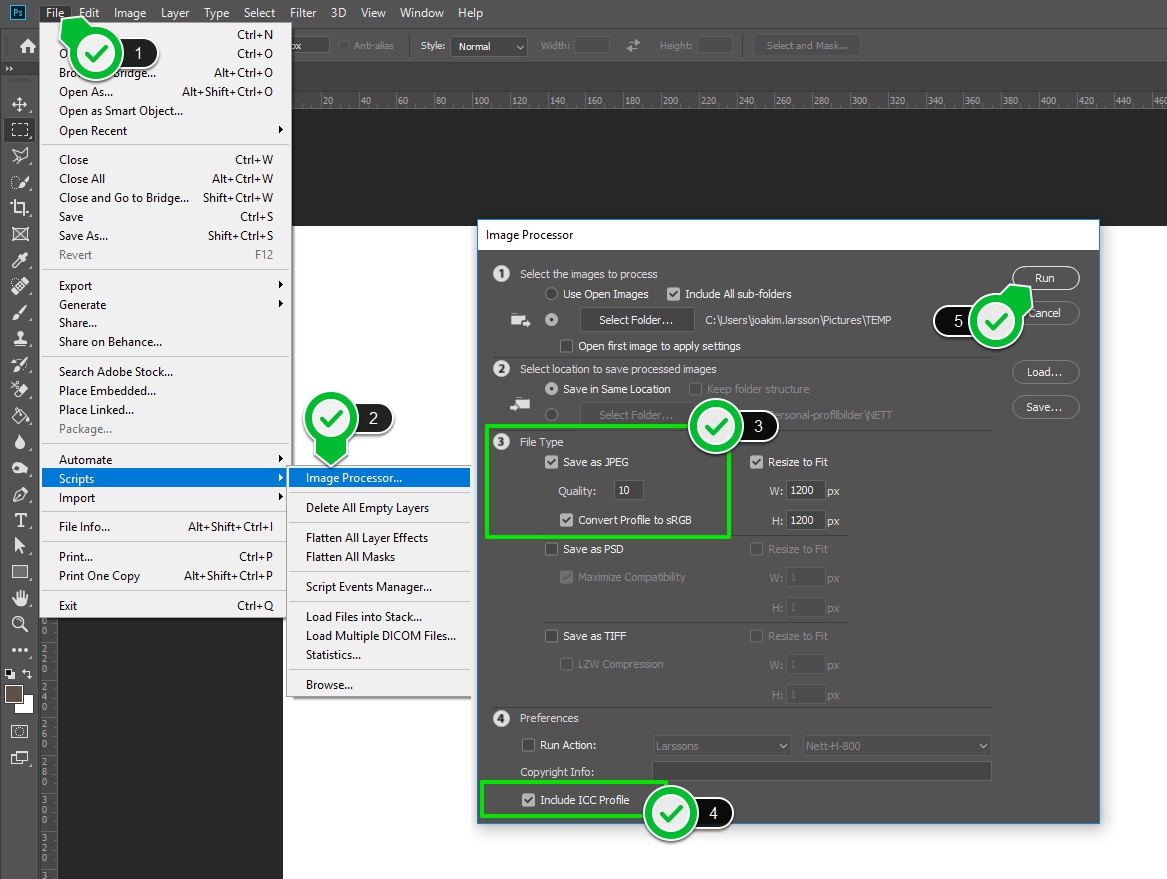Select the Hand tool
Image resolution: width=1167 pixels, height=879 pixels.
[20, 598]
